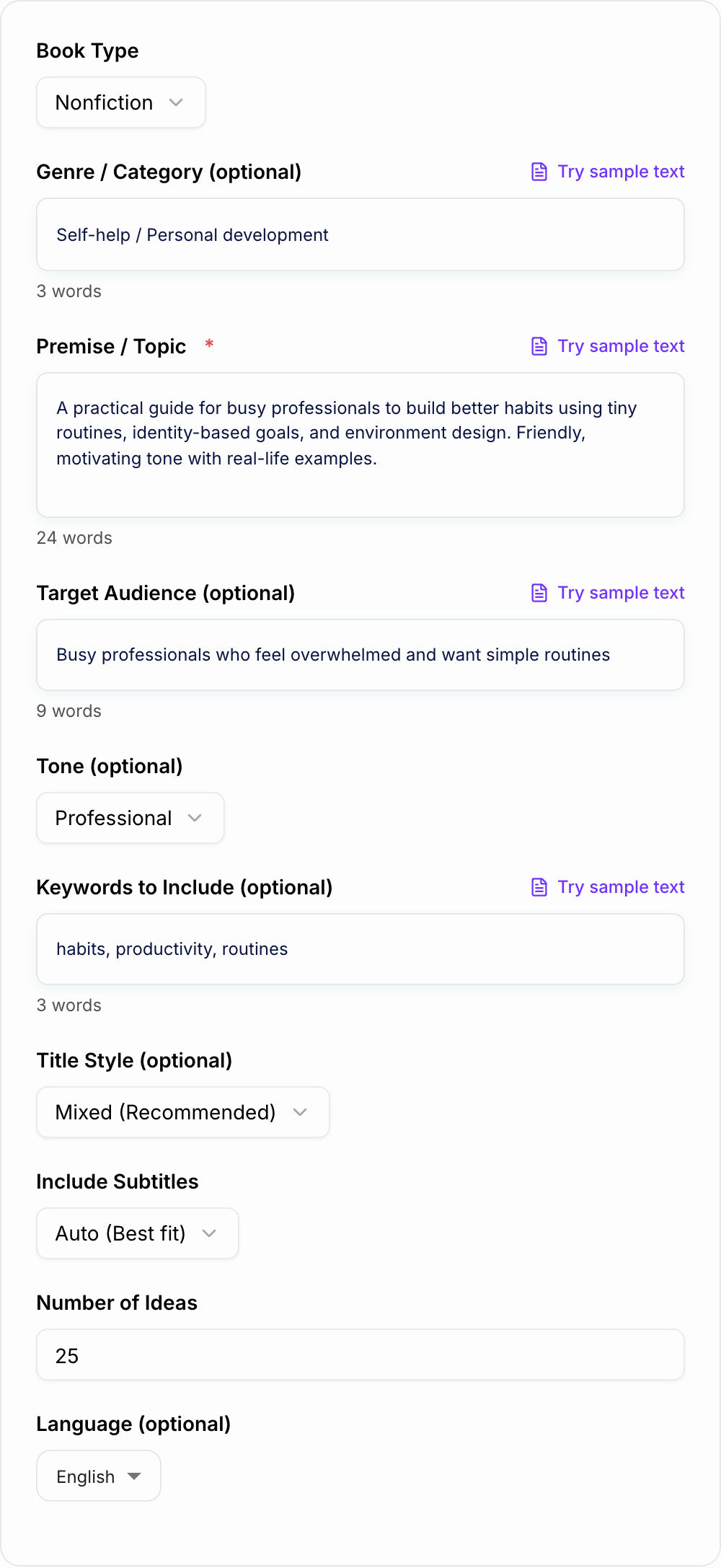Click the Keywords to Include input
The width and height of the screenshot is (721, 1568).
tap(360, 949)
